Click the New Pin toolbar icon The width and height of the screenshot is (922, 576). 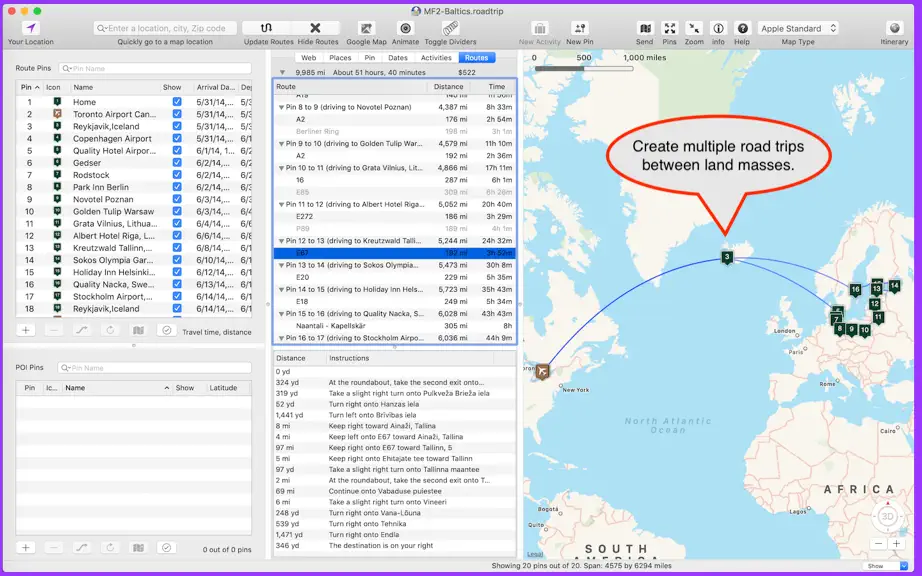[x=580, y=28]
